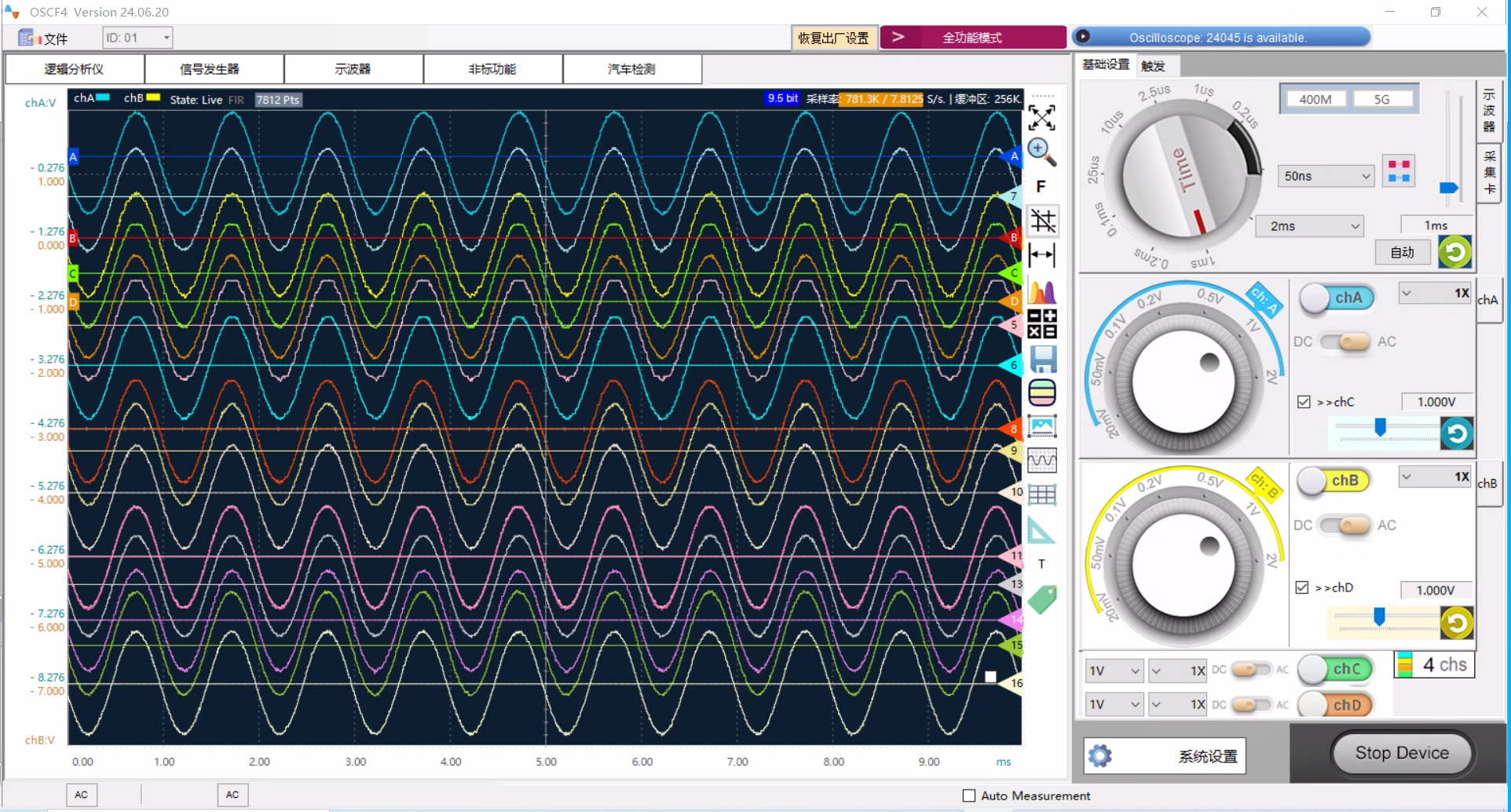This screenshot has width=1511, height=812.
Task: Click the picture screenshot capture icon
Action: 1041,426
